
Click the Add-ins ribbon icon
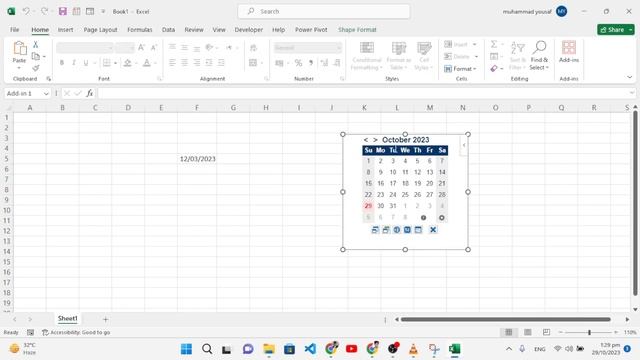click(569, 52)
